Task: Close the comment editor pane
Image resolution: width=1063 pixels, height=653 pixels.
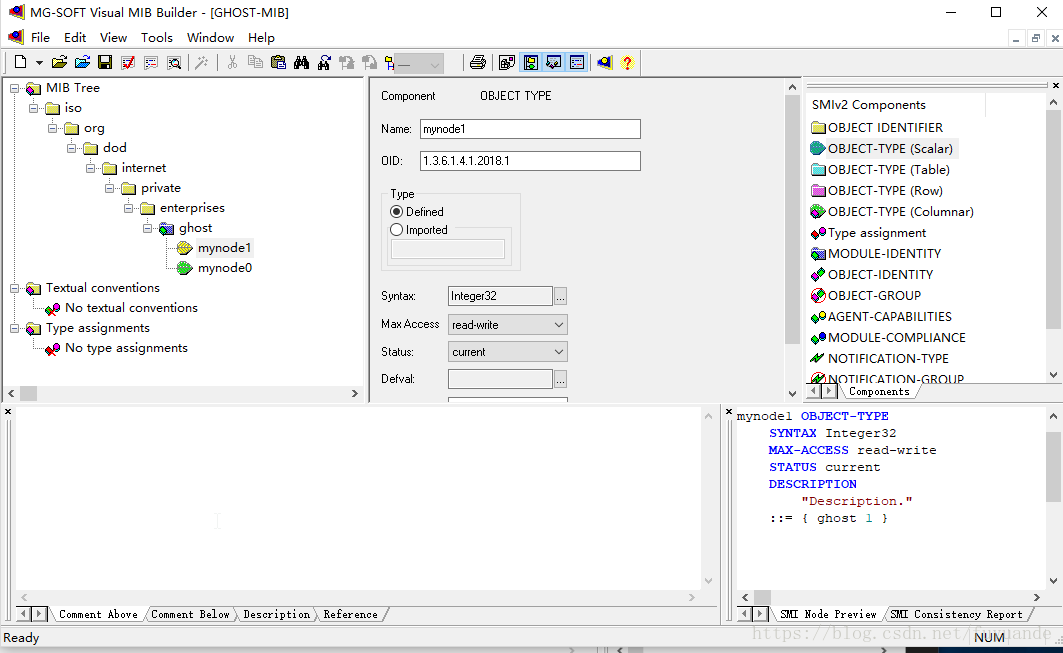Action: (x=7, y=411)
